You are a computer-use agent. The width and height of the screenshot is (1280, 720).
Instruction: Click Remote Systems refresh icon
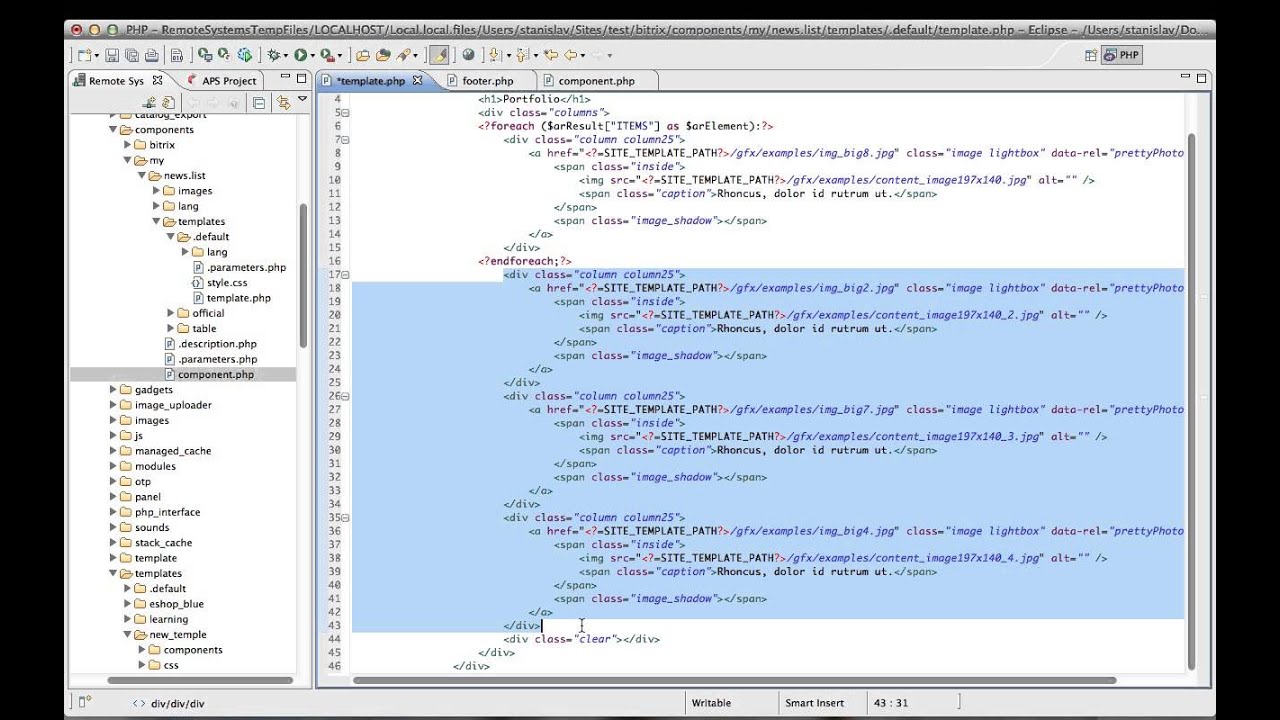168,102
